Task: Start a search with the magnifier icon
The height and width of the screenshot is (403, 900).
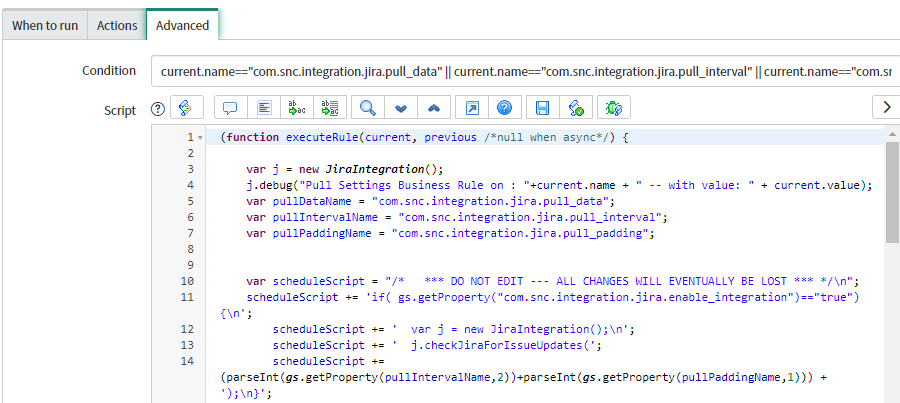Action: pos(367,107)
